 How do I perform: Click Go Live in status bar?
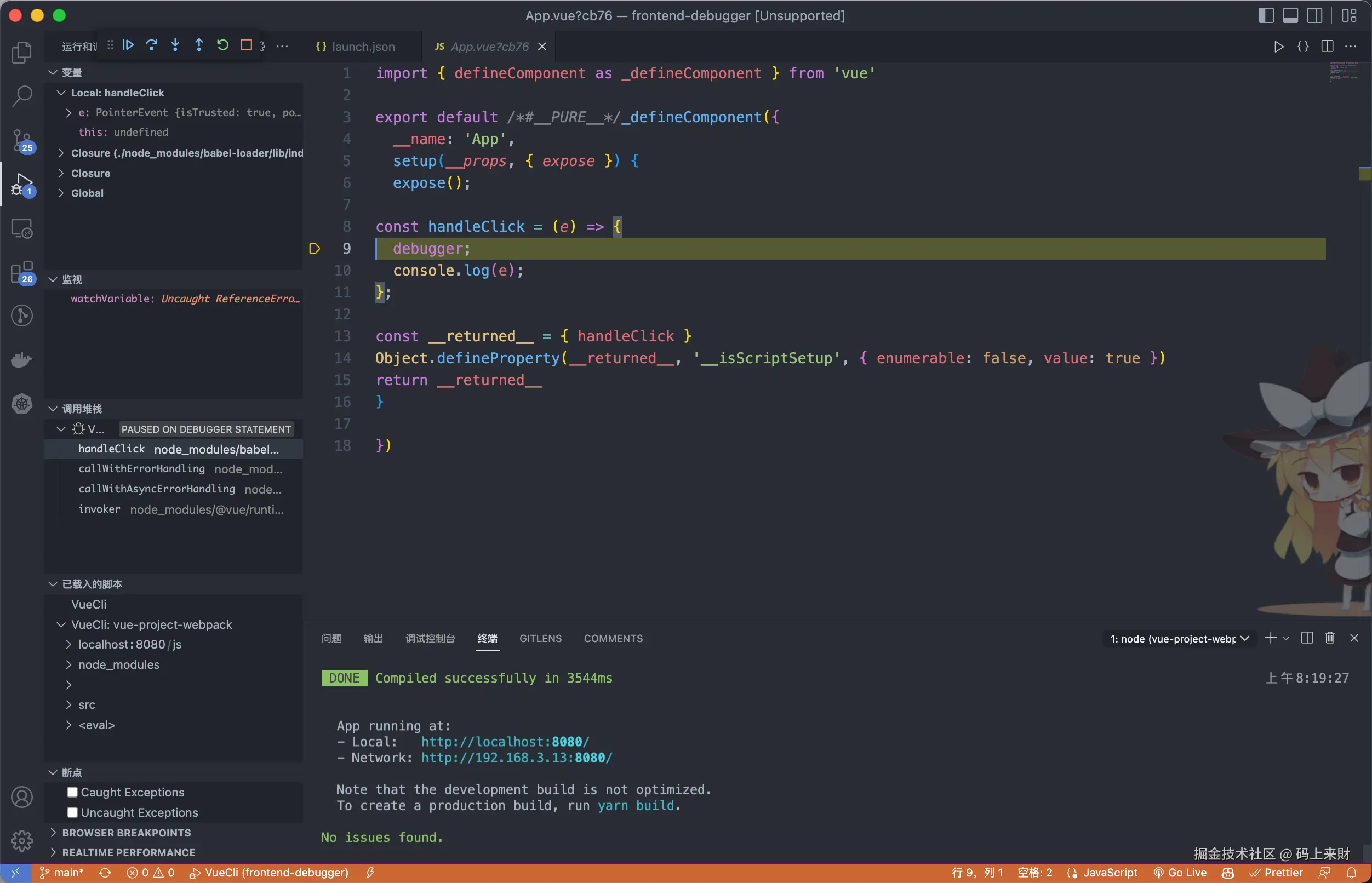tap(1180, 873)
